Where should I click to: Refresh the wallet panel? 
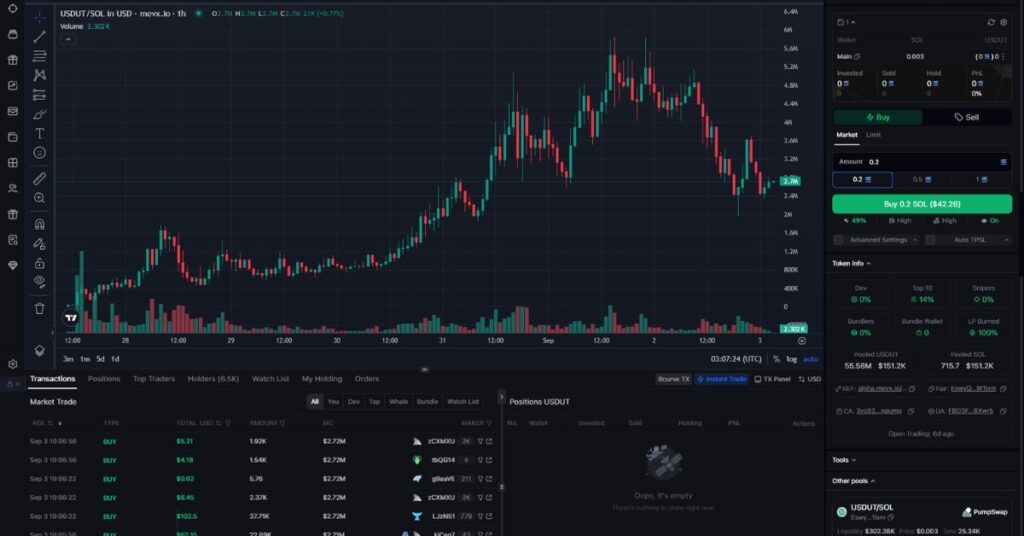[x=991, y=22]
